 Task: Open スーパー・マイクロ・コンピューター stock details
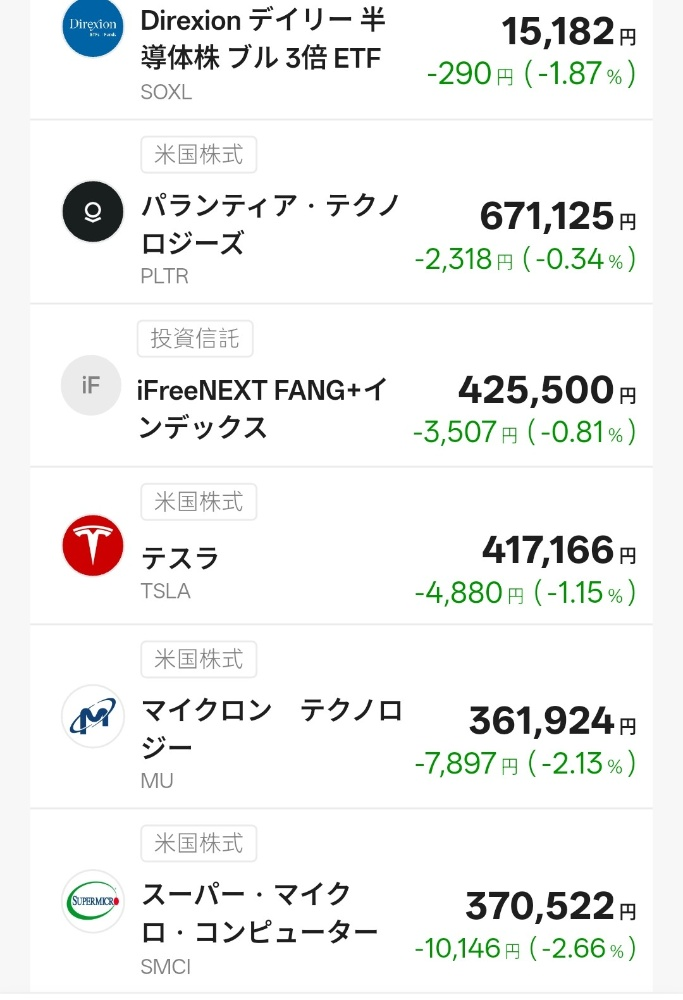[x=260, y=913]
